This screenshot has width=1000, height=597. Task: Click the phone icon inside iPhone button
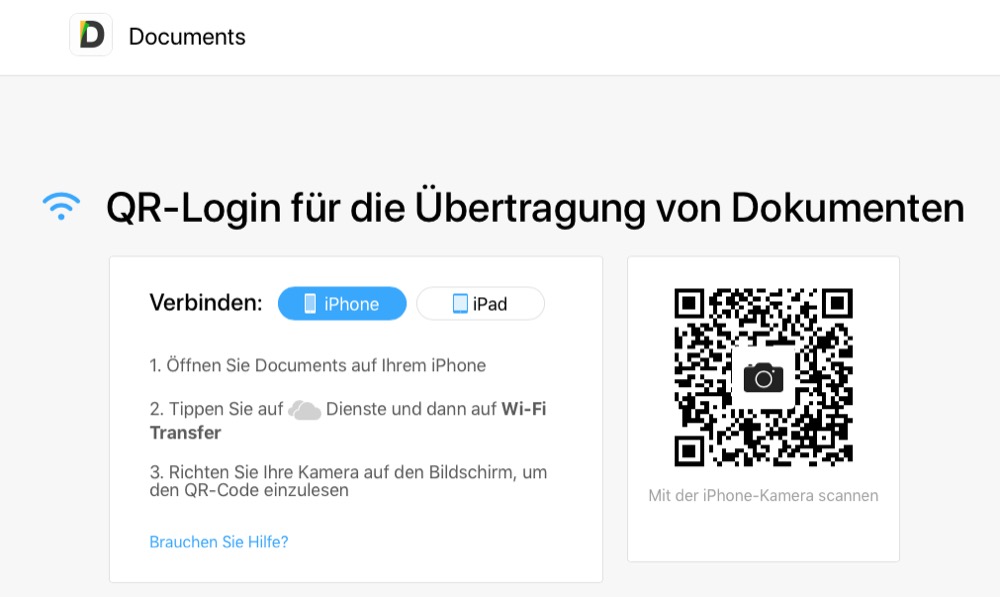tap(310, 304)
